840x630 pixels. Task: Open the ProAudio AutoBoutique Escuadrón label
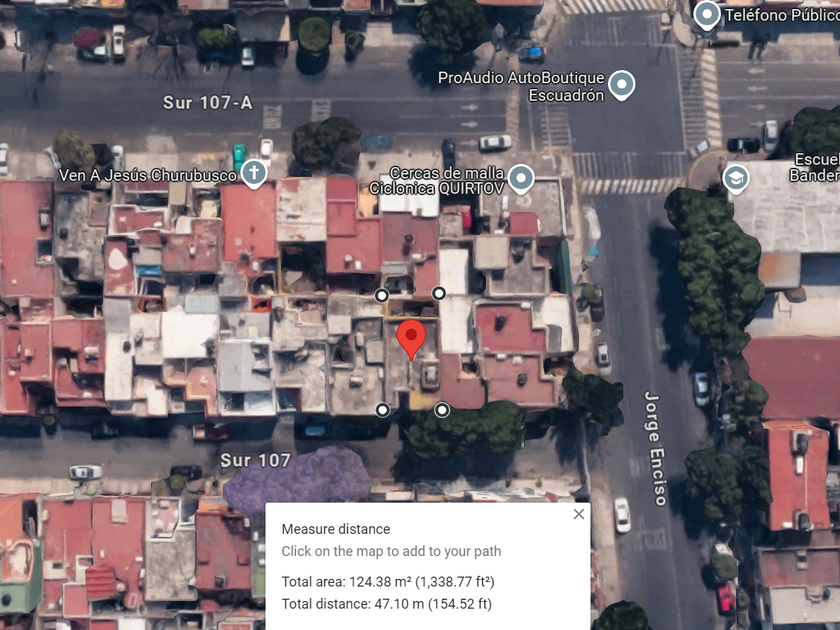click(x=521, y=86)
